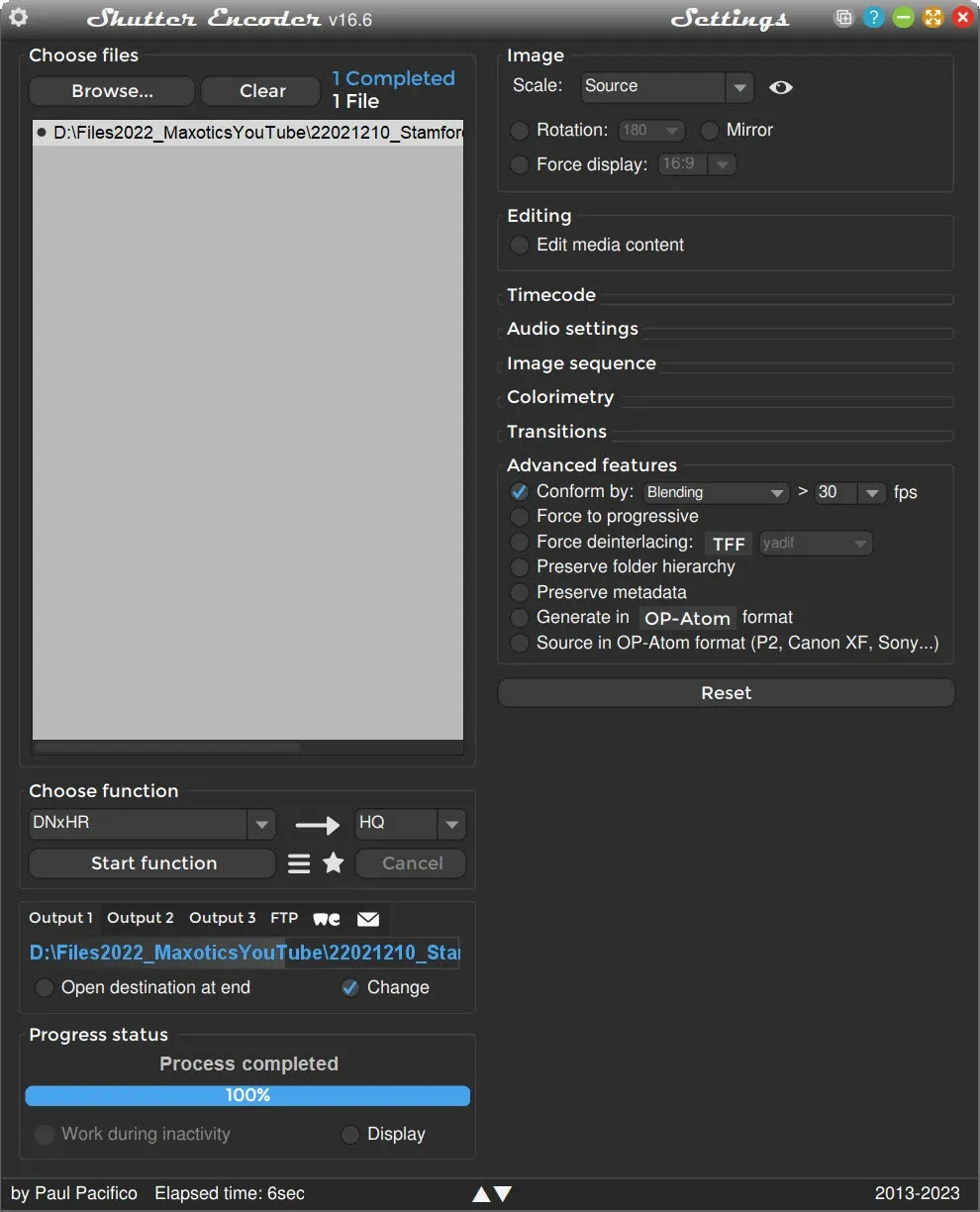Toggle Force display checkbox

520,165
